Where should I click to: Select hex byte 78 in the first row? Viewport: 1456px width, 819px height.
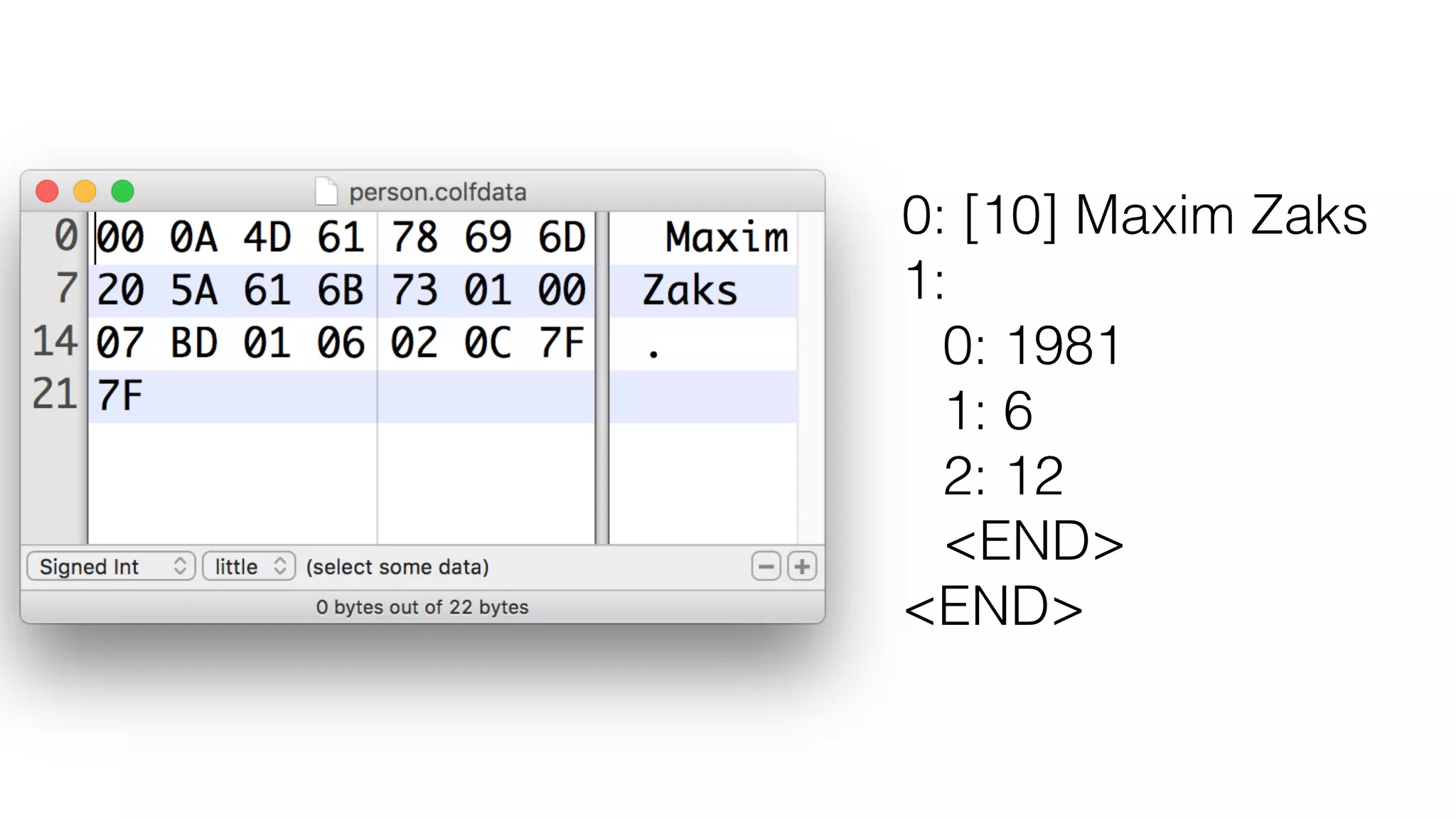pyautogui.click(x=414, y=237)
